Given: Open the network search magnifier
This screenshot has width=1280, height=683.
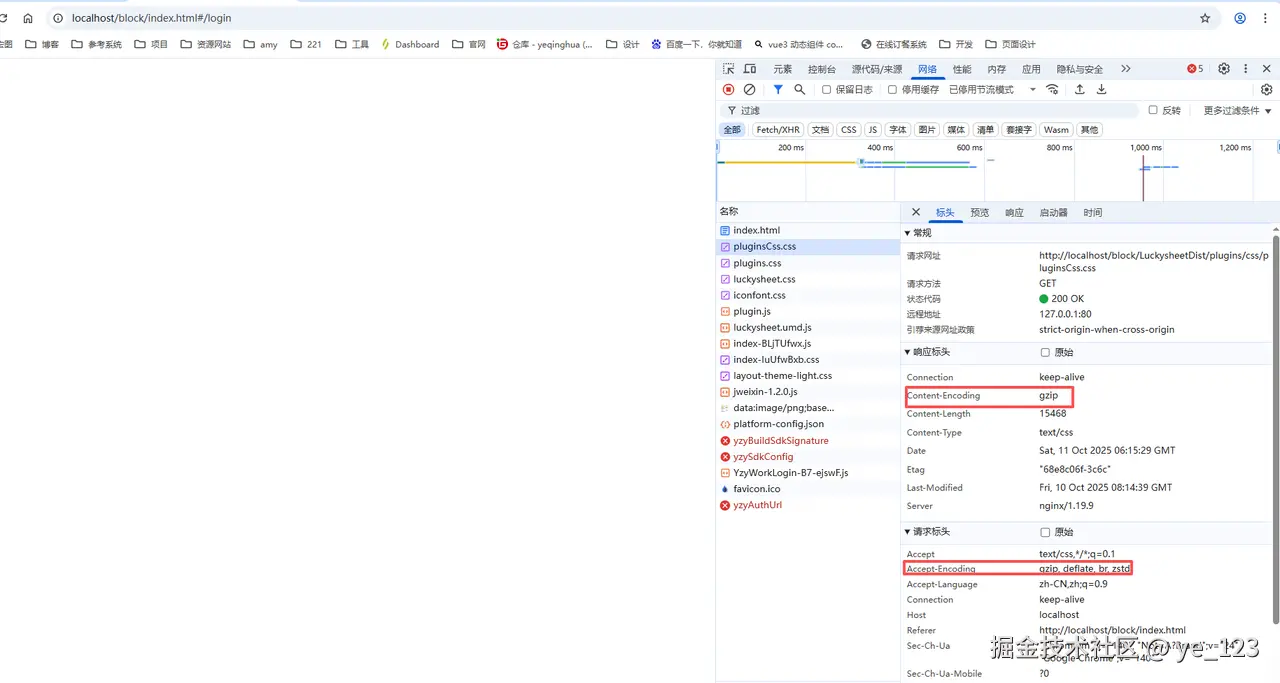Looking at the screenshot, I should click(x=799, y=90).
